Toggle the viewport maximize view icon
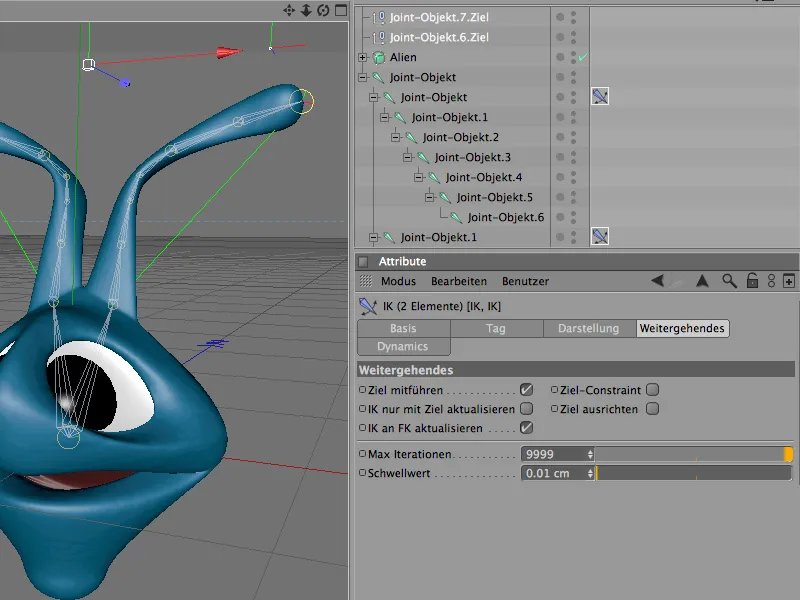 pyautogui.click(x=341, y=10)
